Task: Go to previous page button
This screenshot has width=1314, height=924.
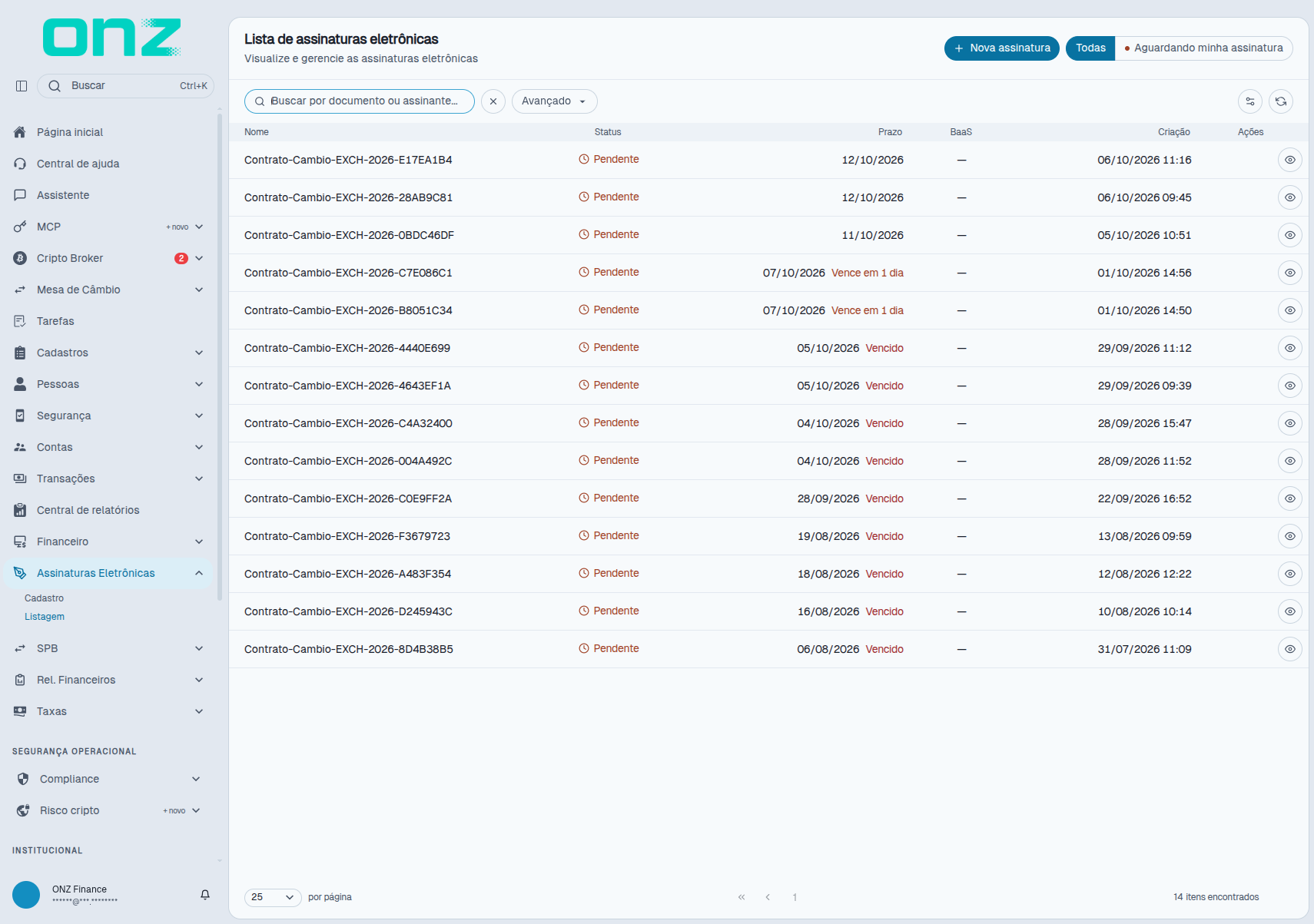Action: [x=768, y=897]
